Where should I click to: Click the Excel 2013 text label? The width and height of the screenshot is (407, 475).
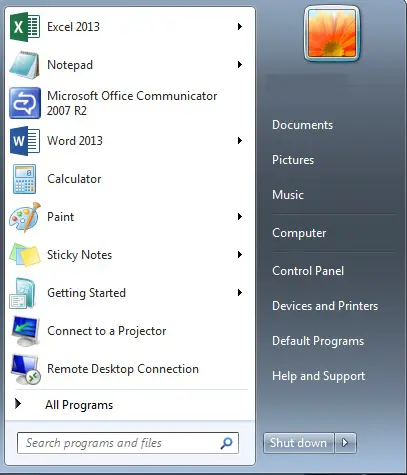[73, 27]
